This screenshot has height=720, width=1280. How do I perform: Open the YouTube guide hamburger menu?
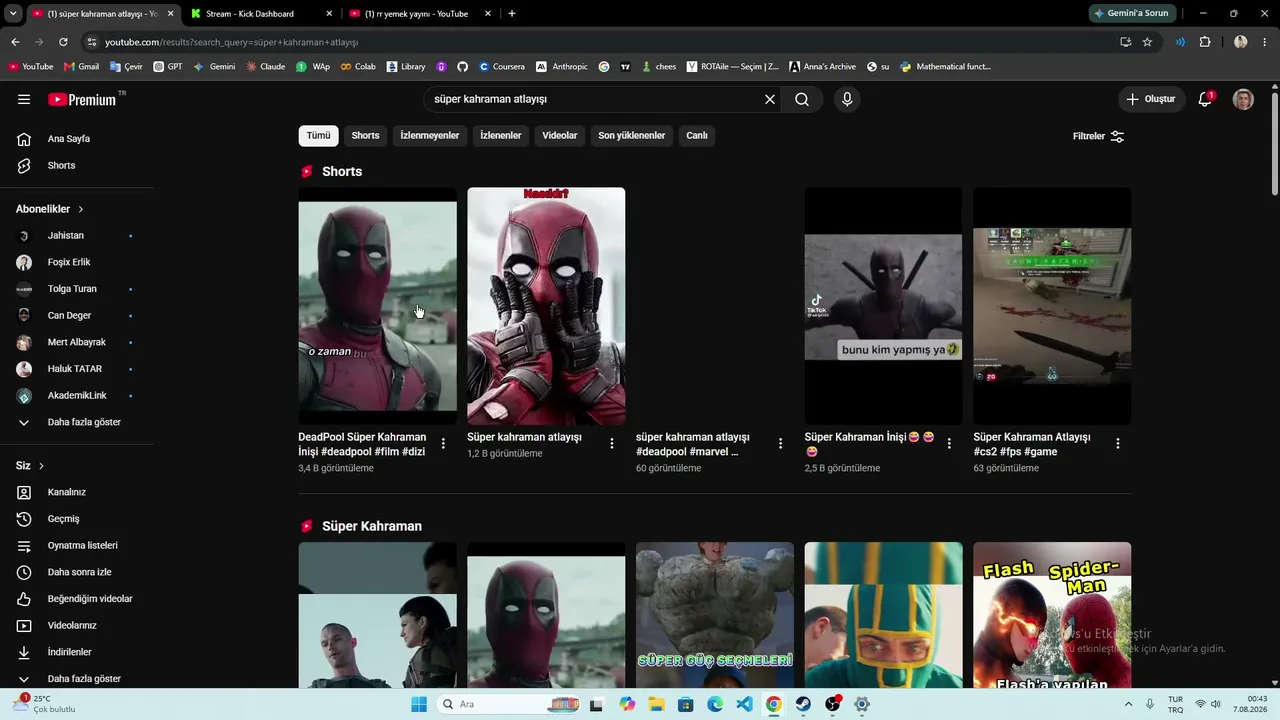pos(24,99)
